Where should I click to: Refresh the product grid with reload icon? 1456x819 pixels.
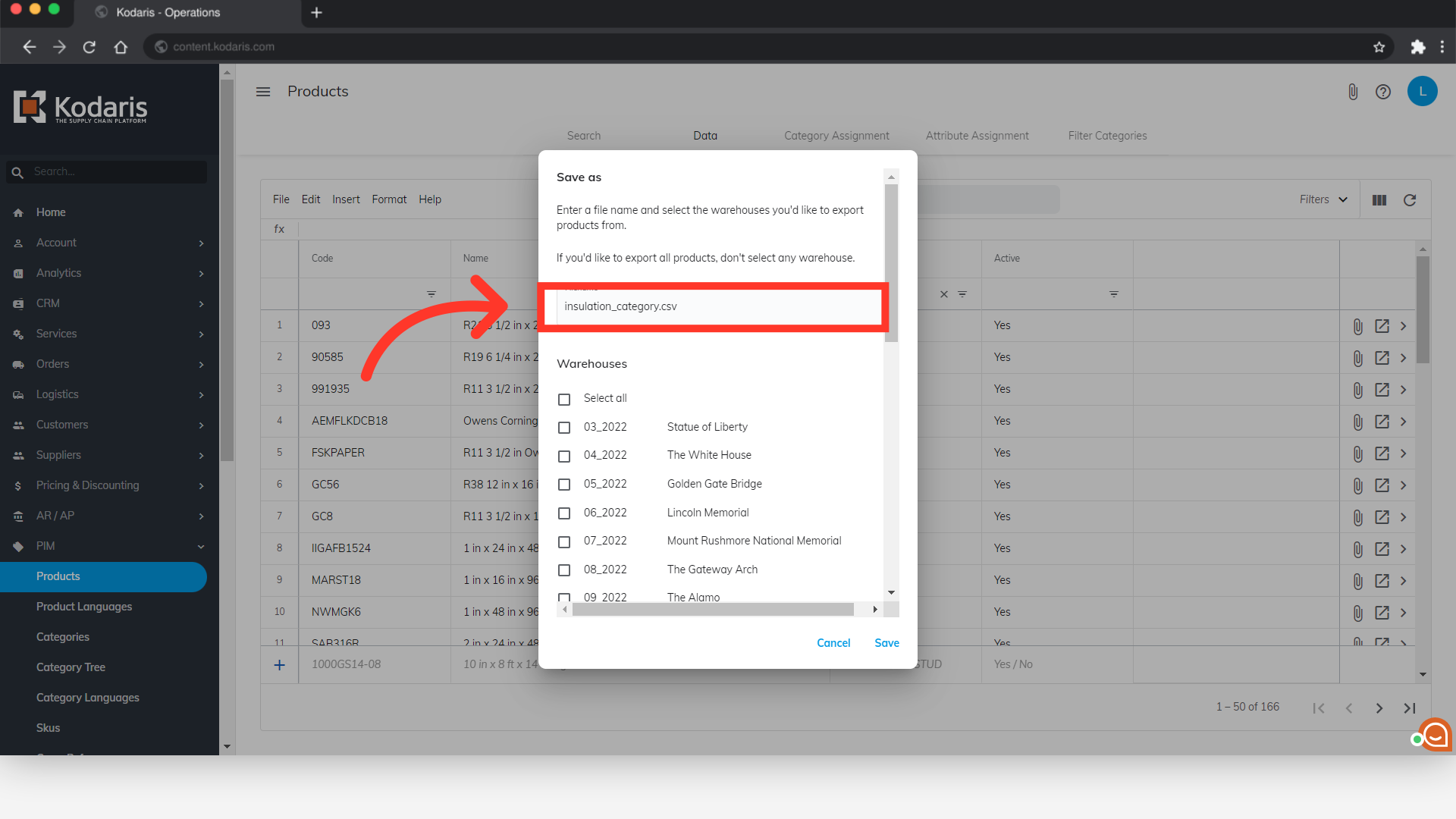coord(1410,200)
